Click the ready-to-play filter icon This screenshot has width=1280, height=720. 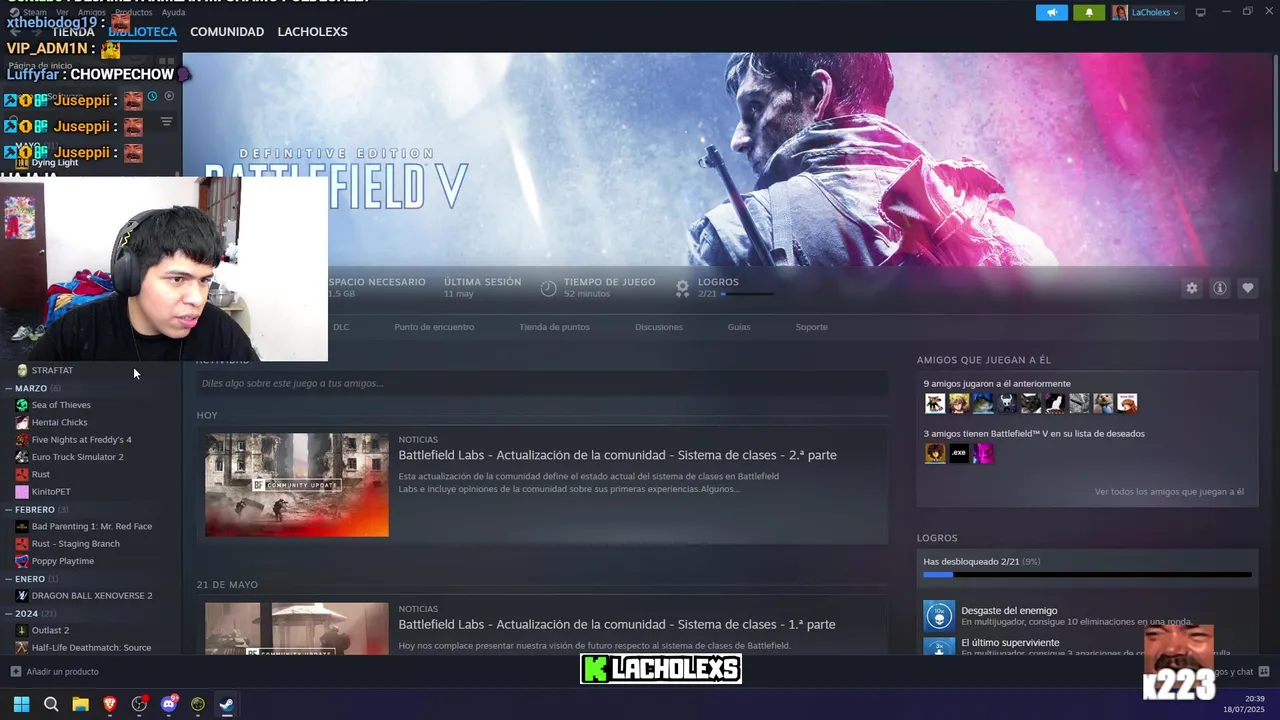point(169,96)
